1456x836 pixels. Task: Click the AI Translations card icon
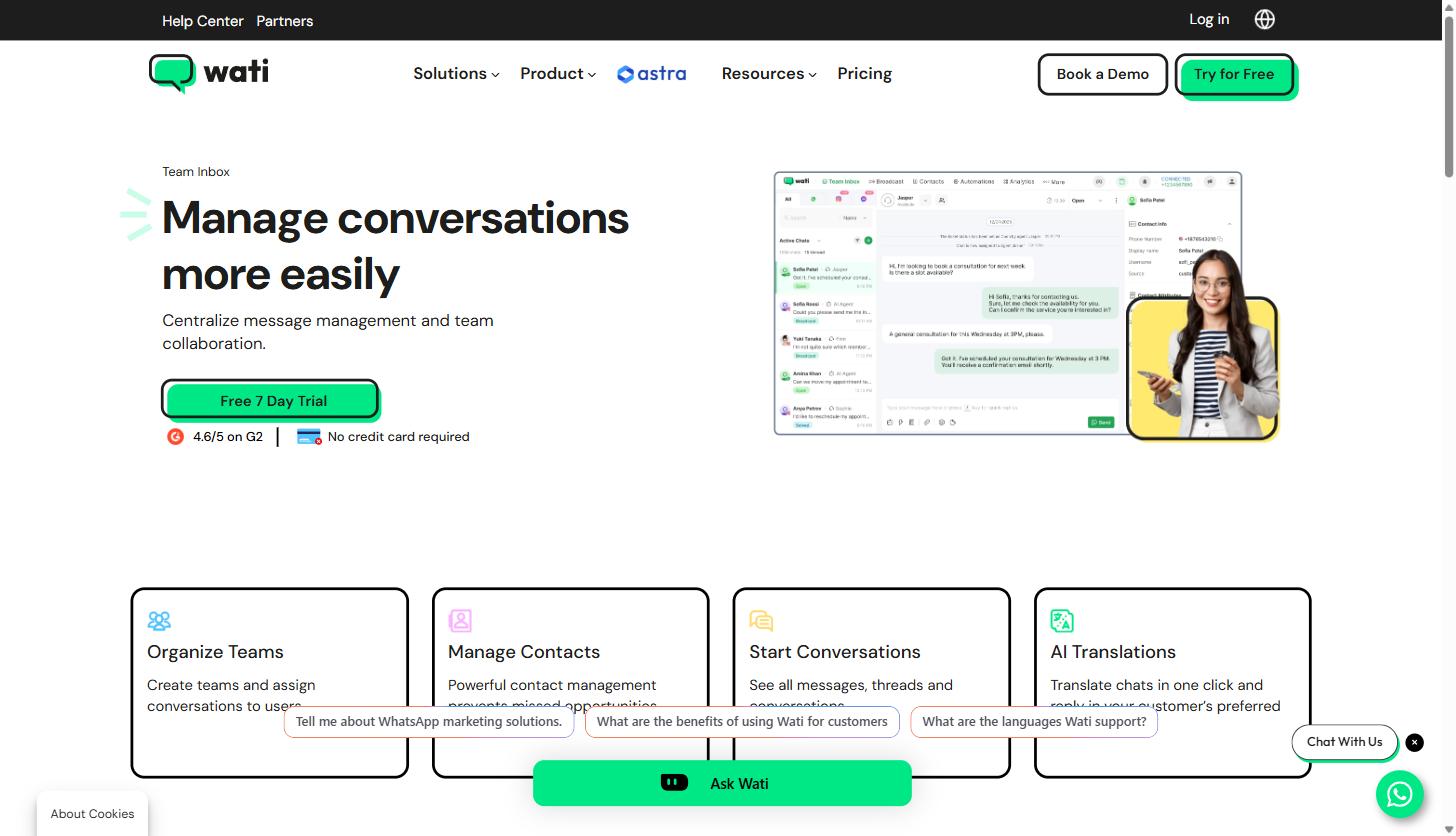pyautogui.click(x=1062, y=621)
